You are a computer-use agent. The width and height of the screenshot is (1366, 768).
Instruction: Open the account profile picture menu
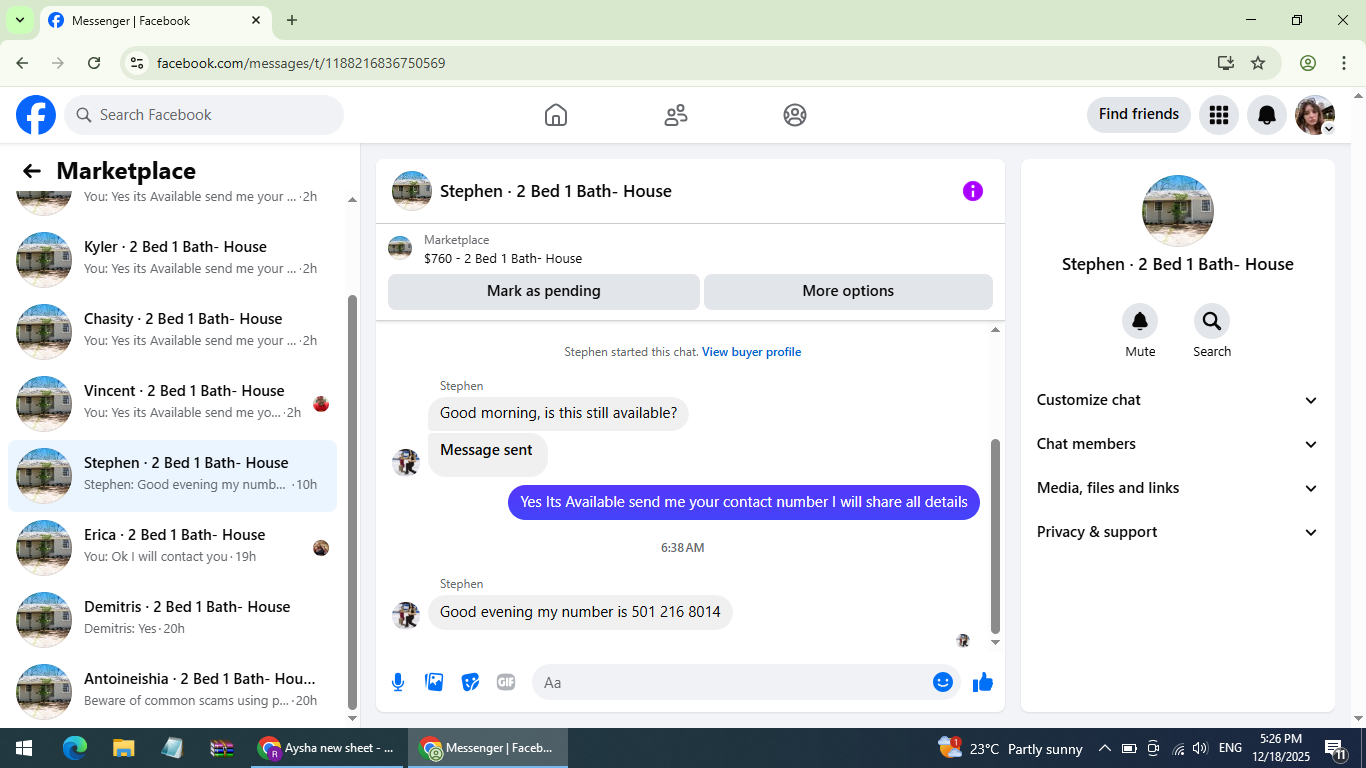[1315, 115]
